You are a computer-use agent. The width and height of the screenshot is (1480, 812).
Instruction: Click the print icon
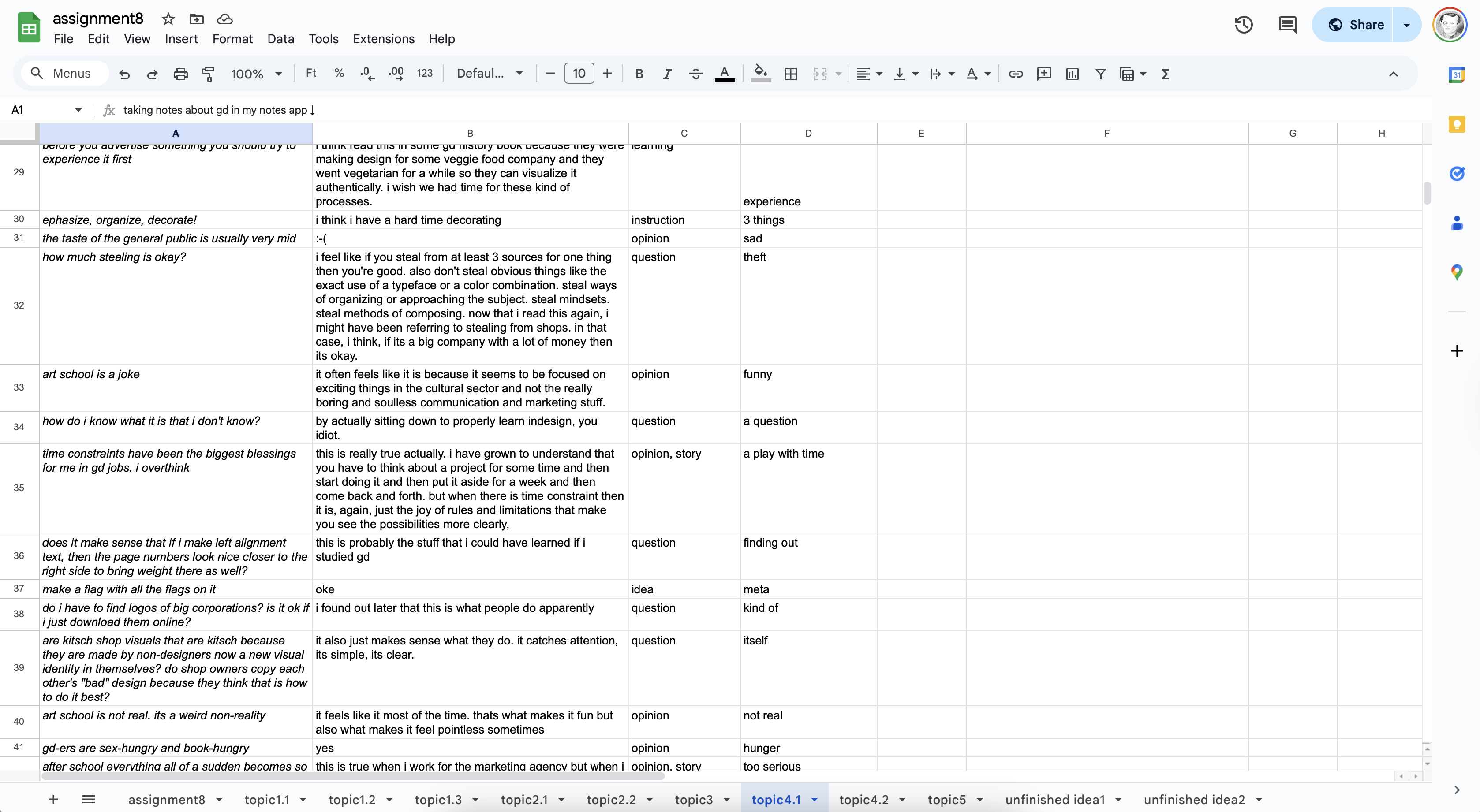(x=180, y=74)
